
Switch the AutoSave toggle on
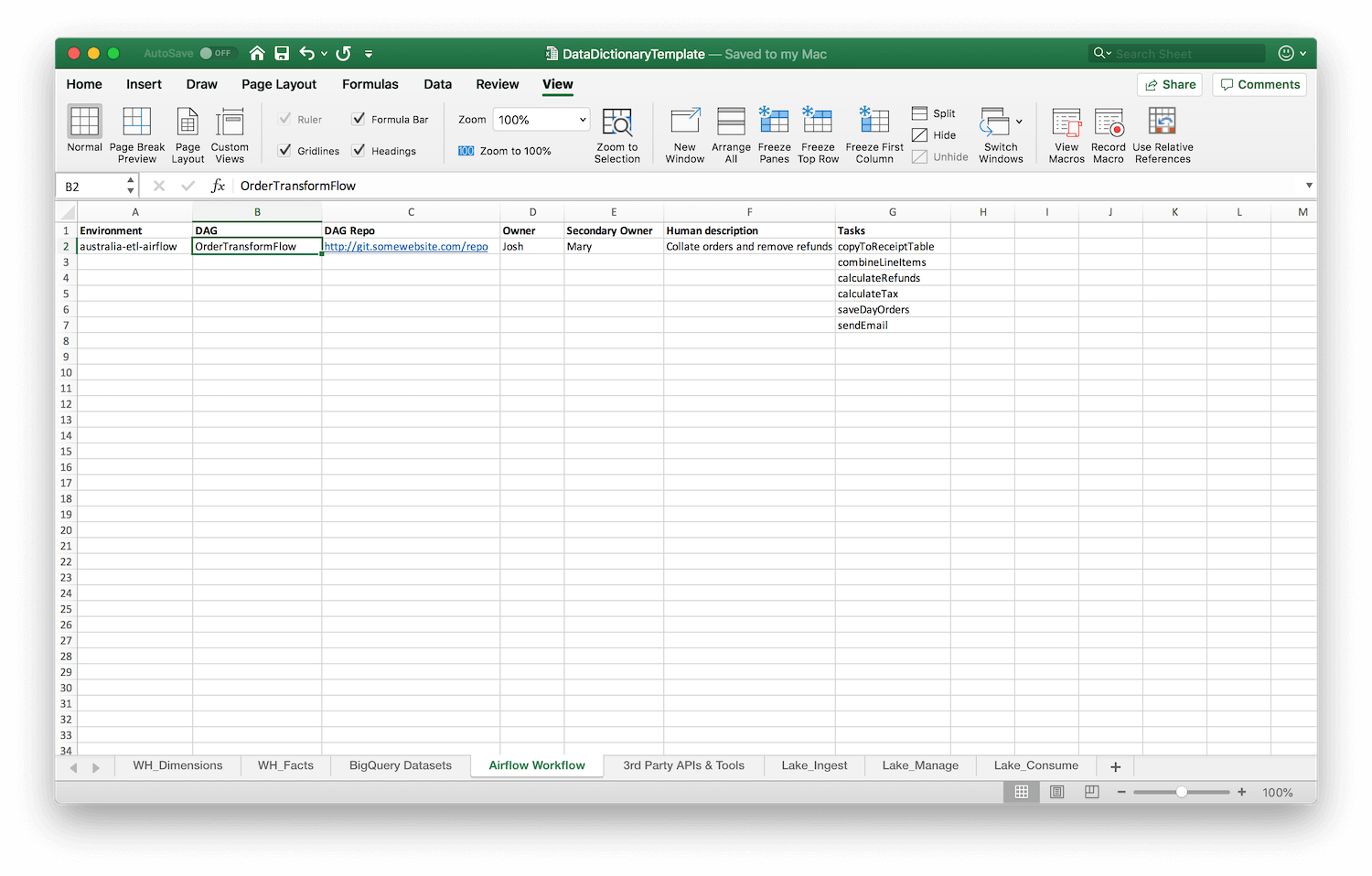[x=217, y=54]
